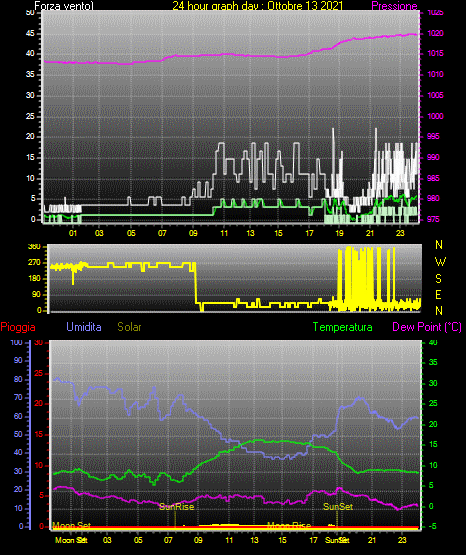The height and width of the screenshot is (555, 466).
Task: Select hour 21 on the humidity chart time axis
Action: 372,540
